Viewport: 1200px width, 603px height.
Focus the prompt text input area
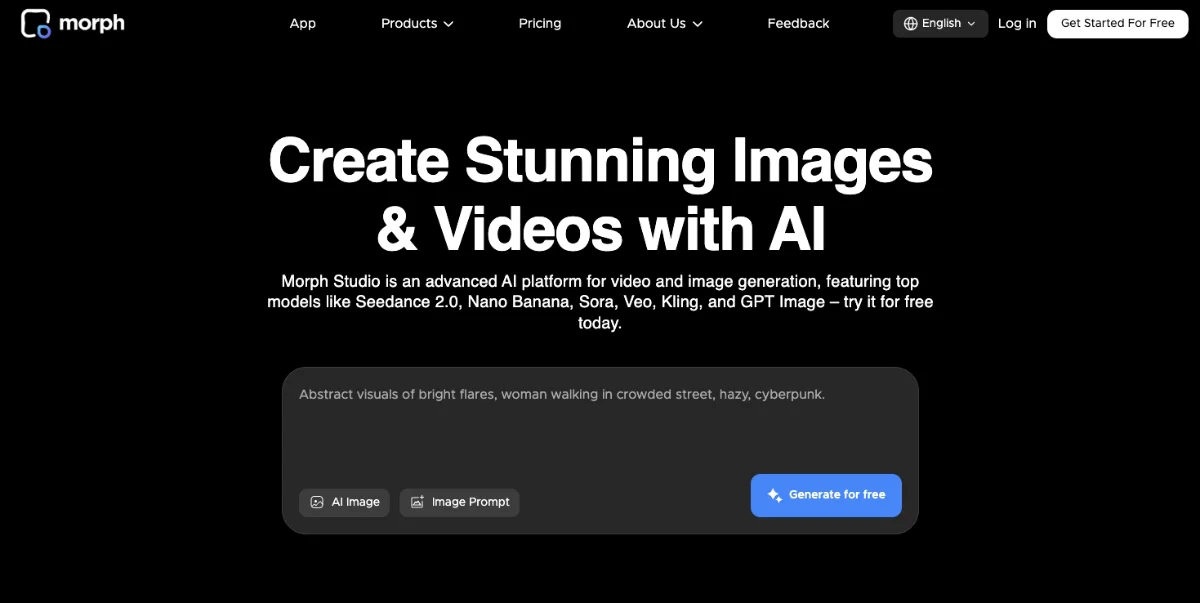click(600, 425)
